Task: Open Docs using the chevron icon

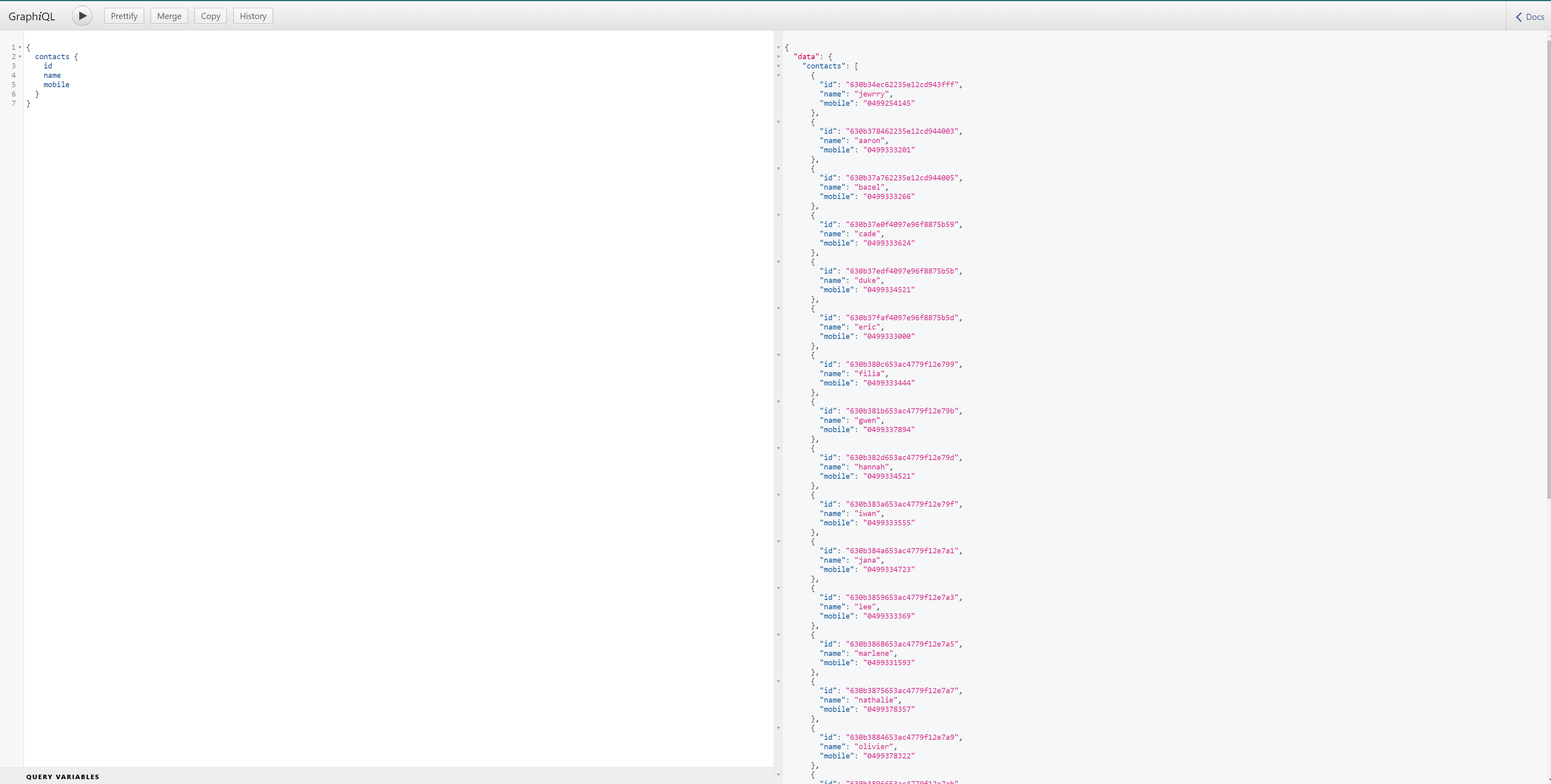Action: [x=1519, y=17]
